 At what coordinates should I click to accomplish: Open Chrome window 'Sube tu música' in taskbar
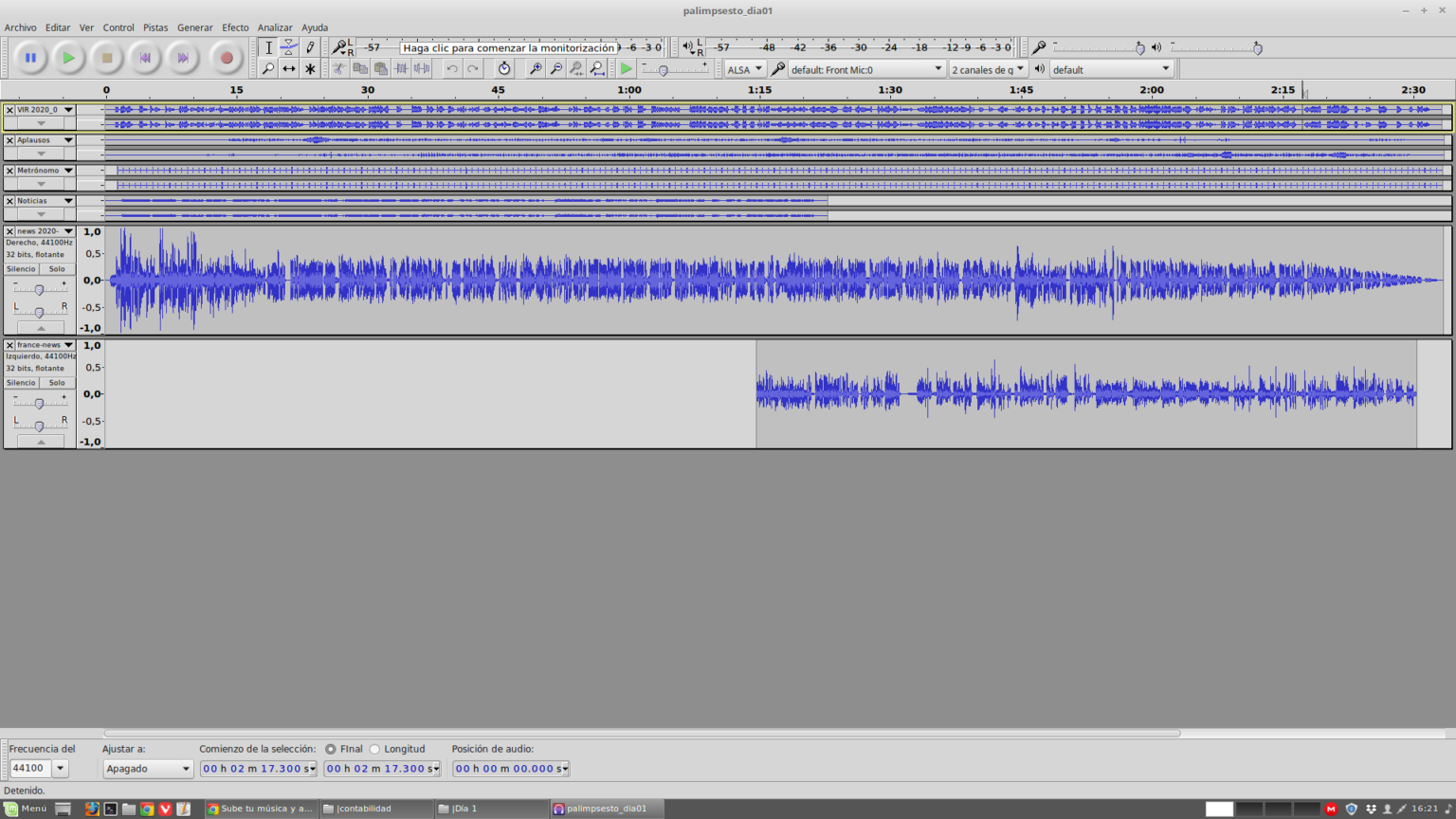(x=260, y=809)
